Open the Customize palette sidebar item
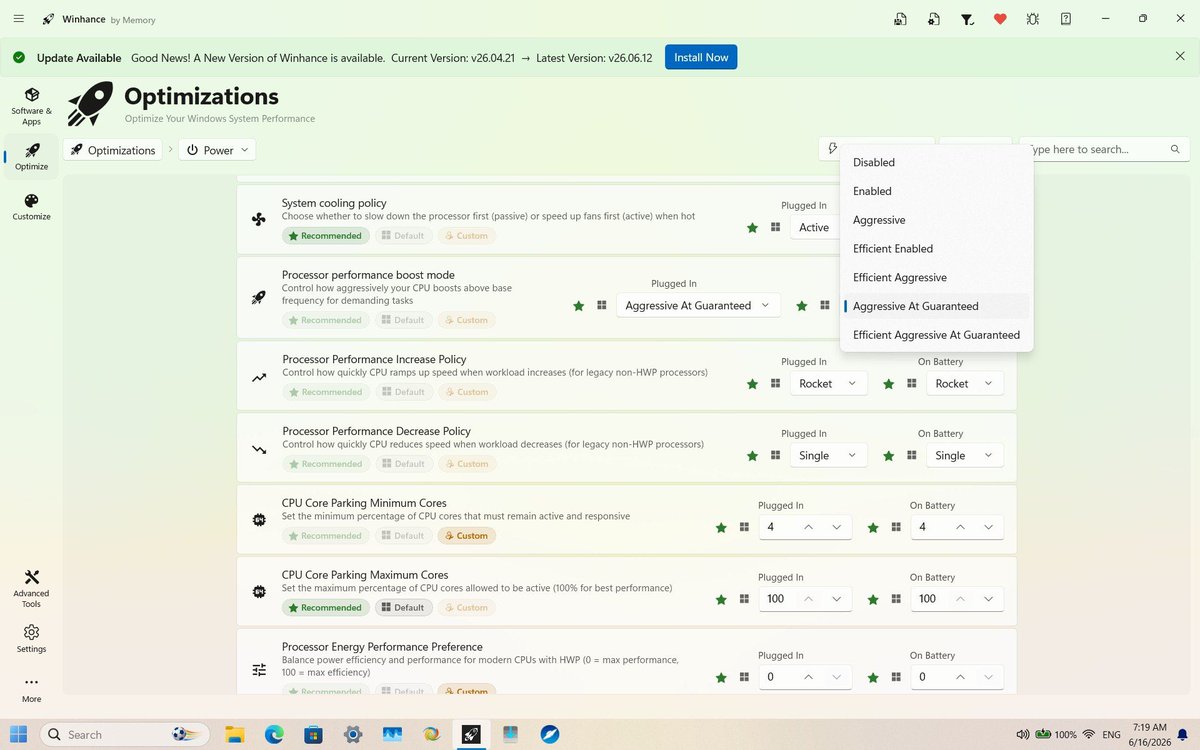This screenshot has height=750, width=1200. [31, 207]
